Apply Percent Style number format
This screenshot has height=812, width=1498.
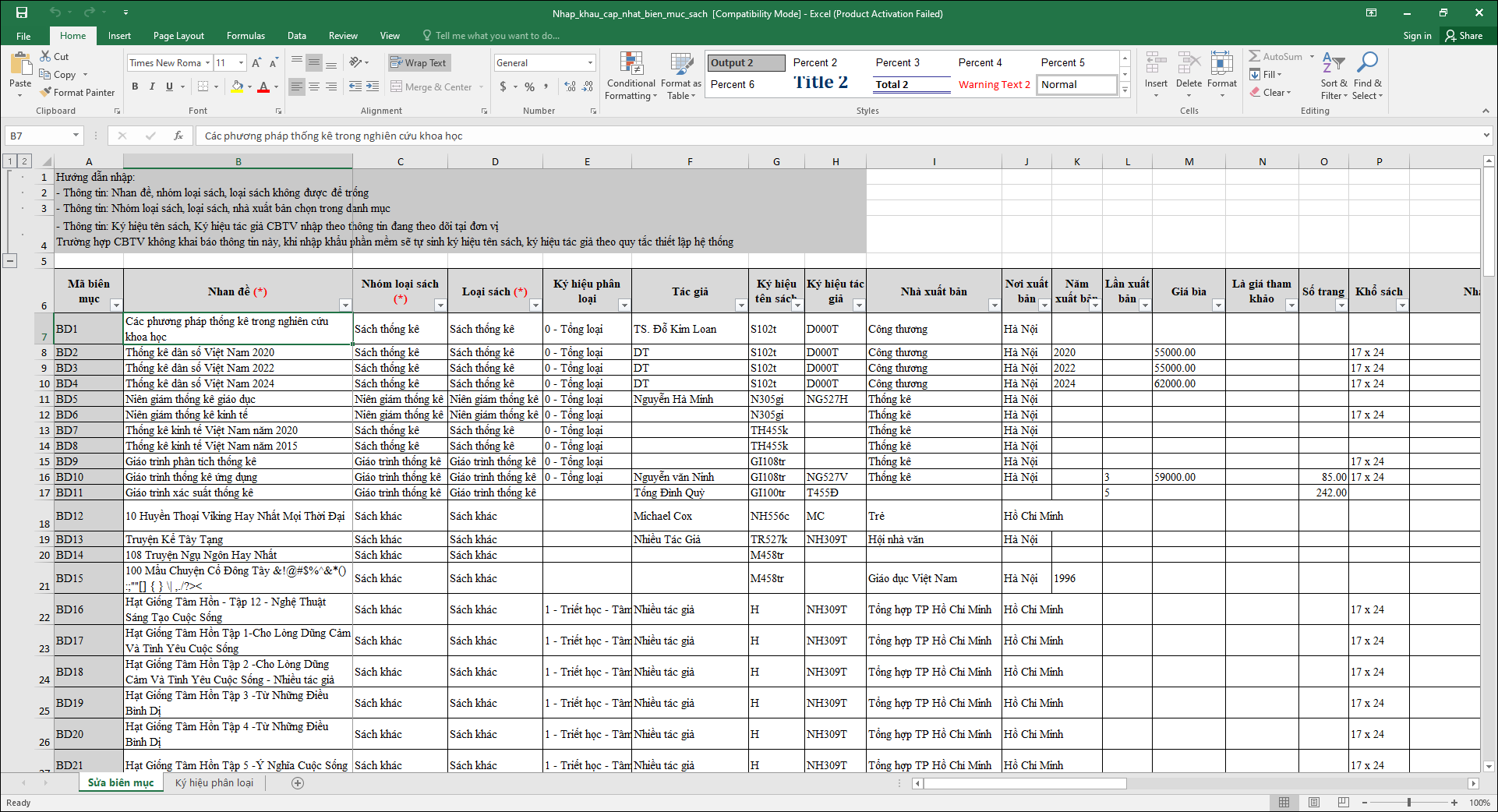point(529,86)
